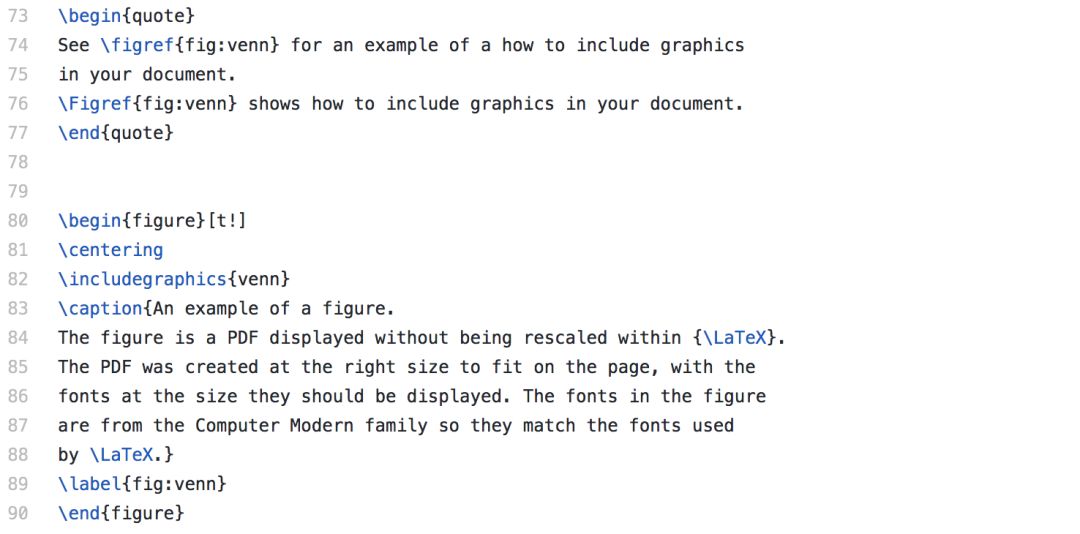Click the \includegraphics command
The height and width of the screenshot is (534, 1080).
coord(143,279)
